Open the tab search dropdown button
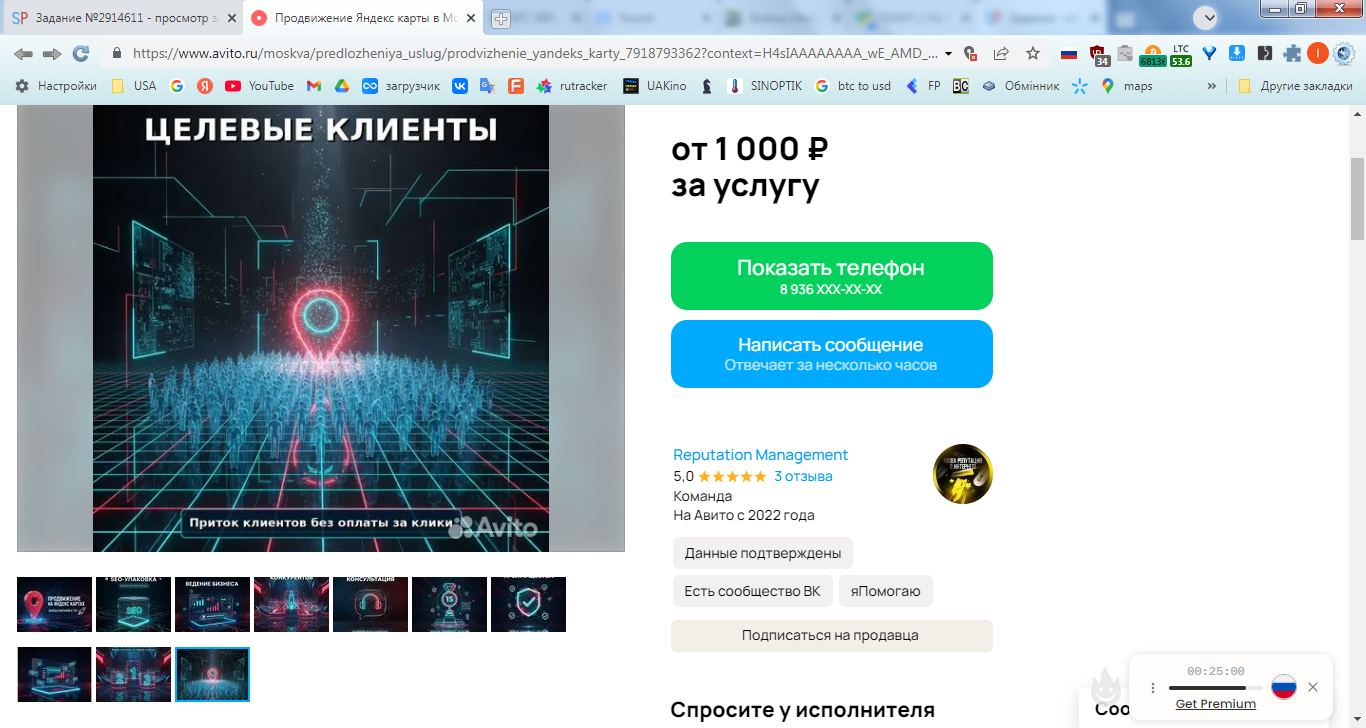This screenshot has width=1366, height=728. pyautogui.click(x=1206, y=17)
